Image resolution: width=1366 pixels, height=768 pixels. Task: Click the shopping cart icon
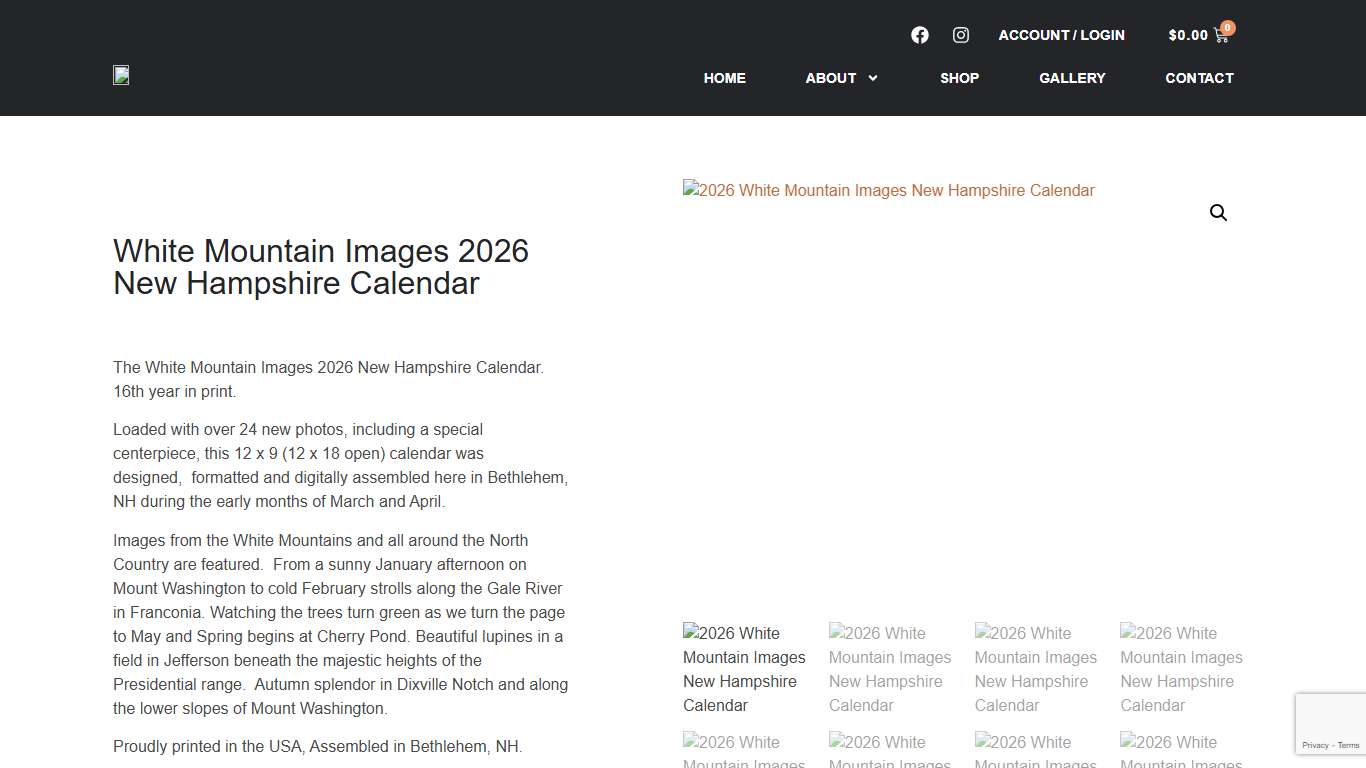pyautogui.click(x=1221, y=35)
